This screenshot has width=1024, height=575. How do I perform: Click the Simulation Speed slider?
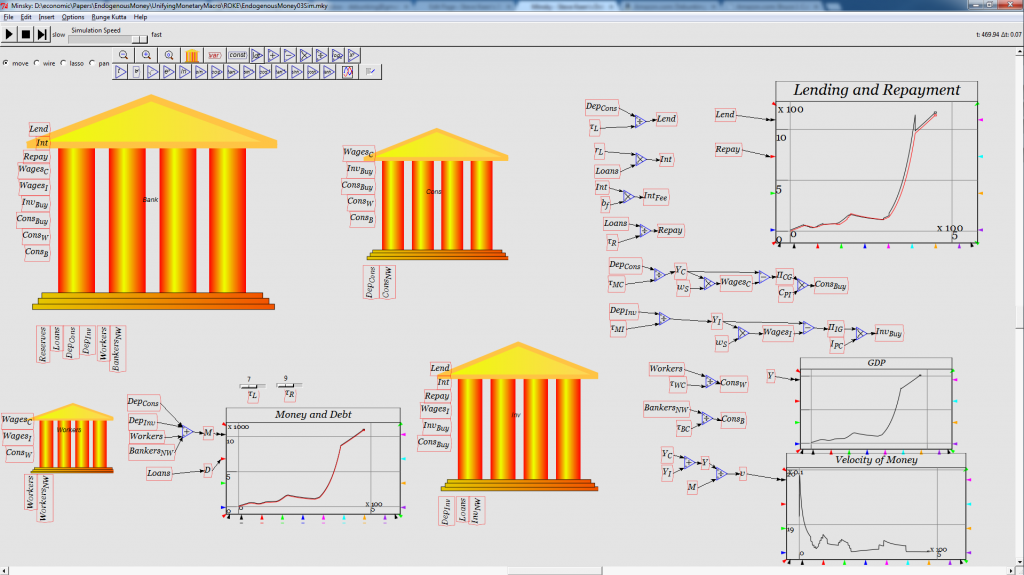point(138,38)
